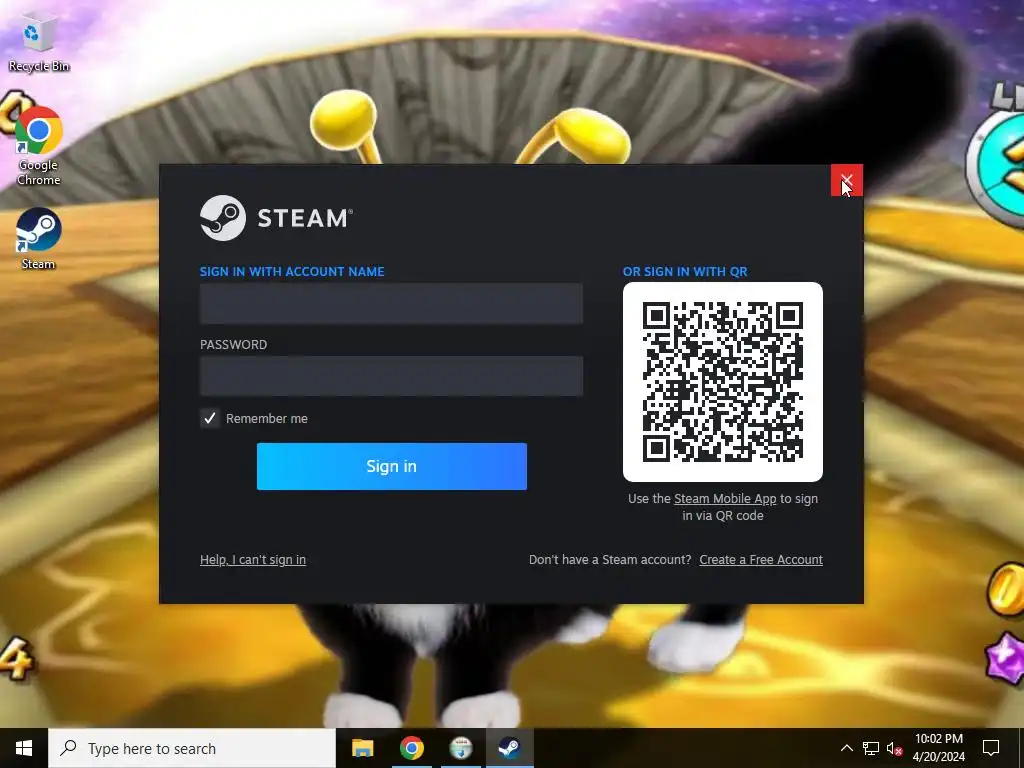
Task: Open the installer app icon on the taskbar
Action: coord(461,748)
